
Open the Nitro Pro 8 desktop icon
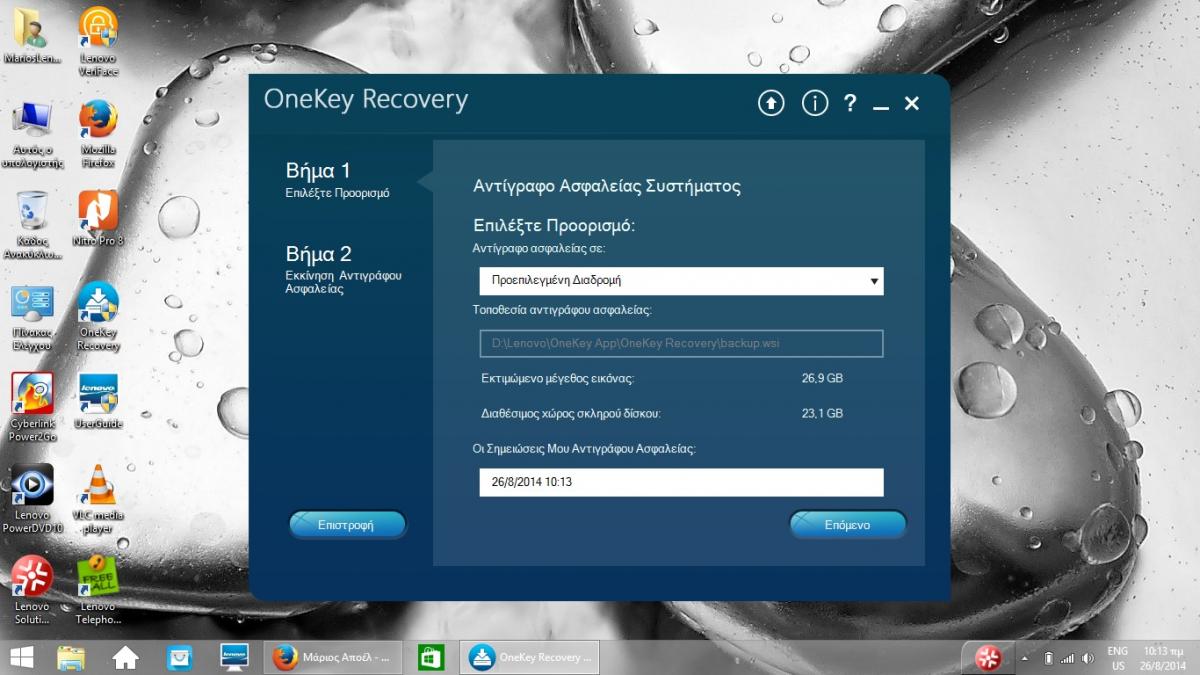click(98, 219)
